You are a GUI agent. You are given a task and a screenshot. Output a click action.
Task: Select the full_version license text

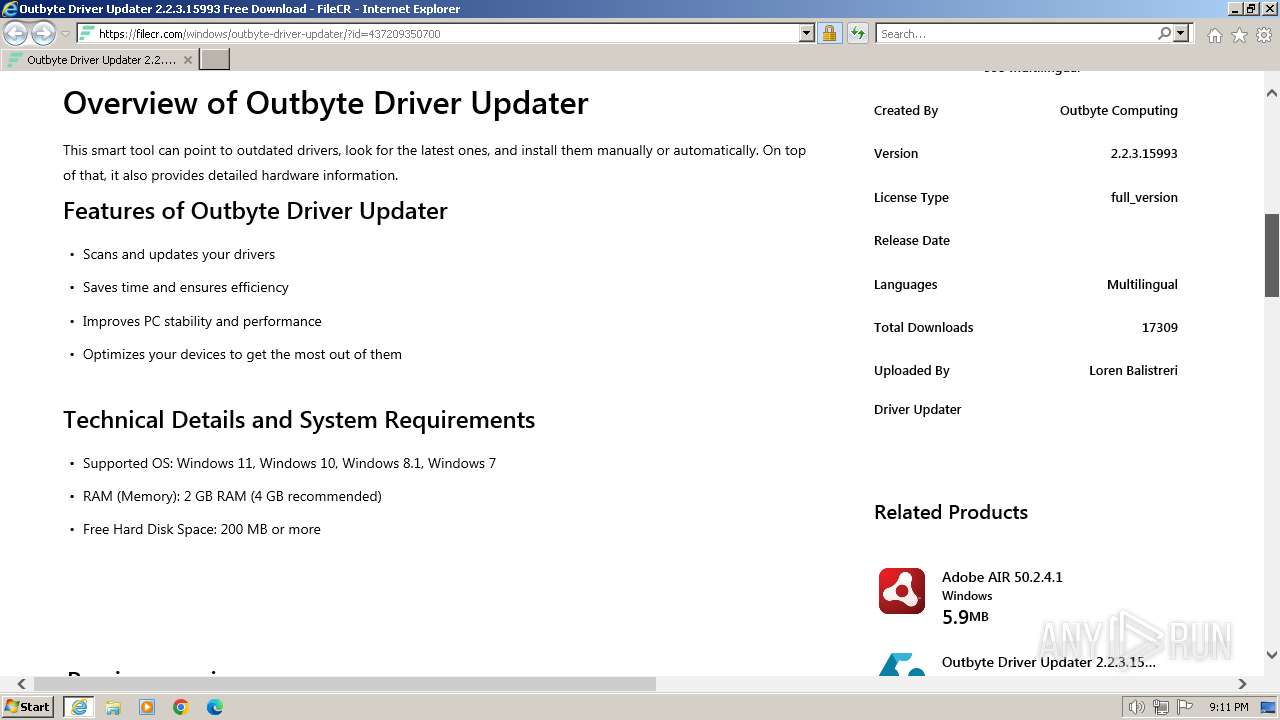click(x=1144, y=197)
